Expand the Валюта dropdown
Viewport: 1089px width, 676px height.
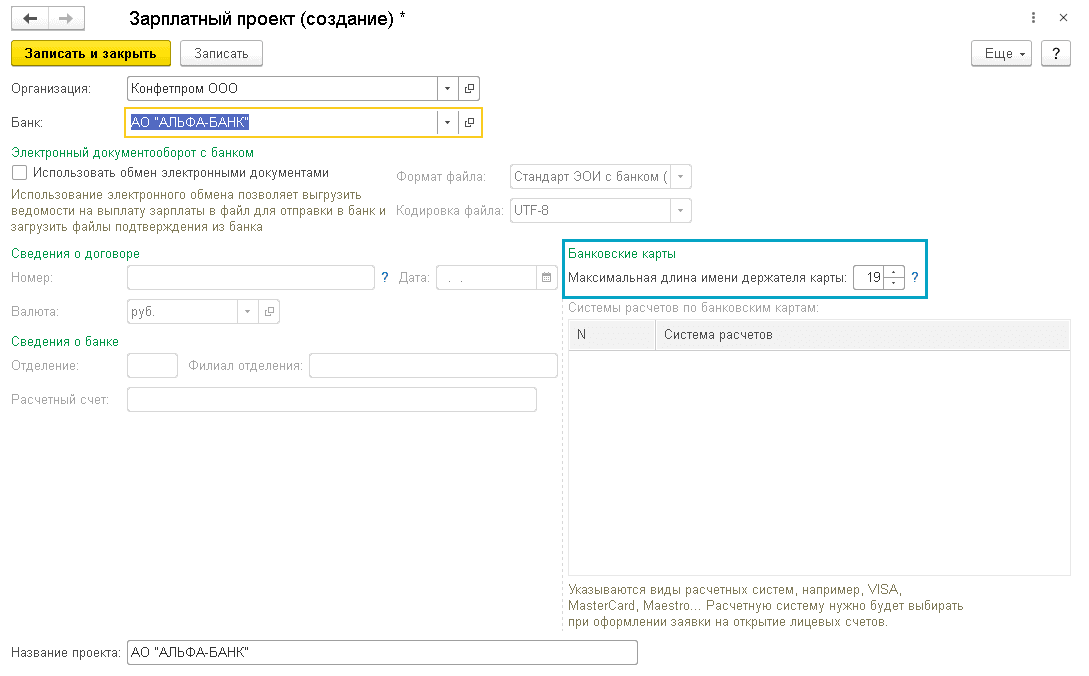(247, 312)
